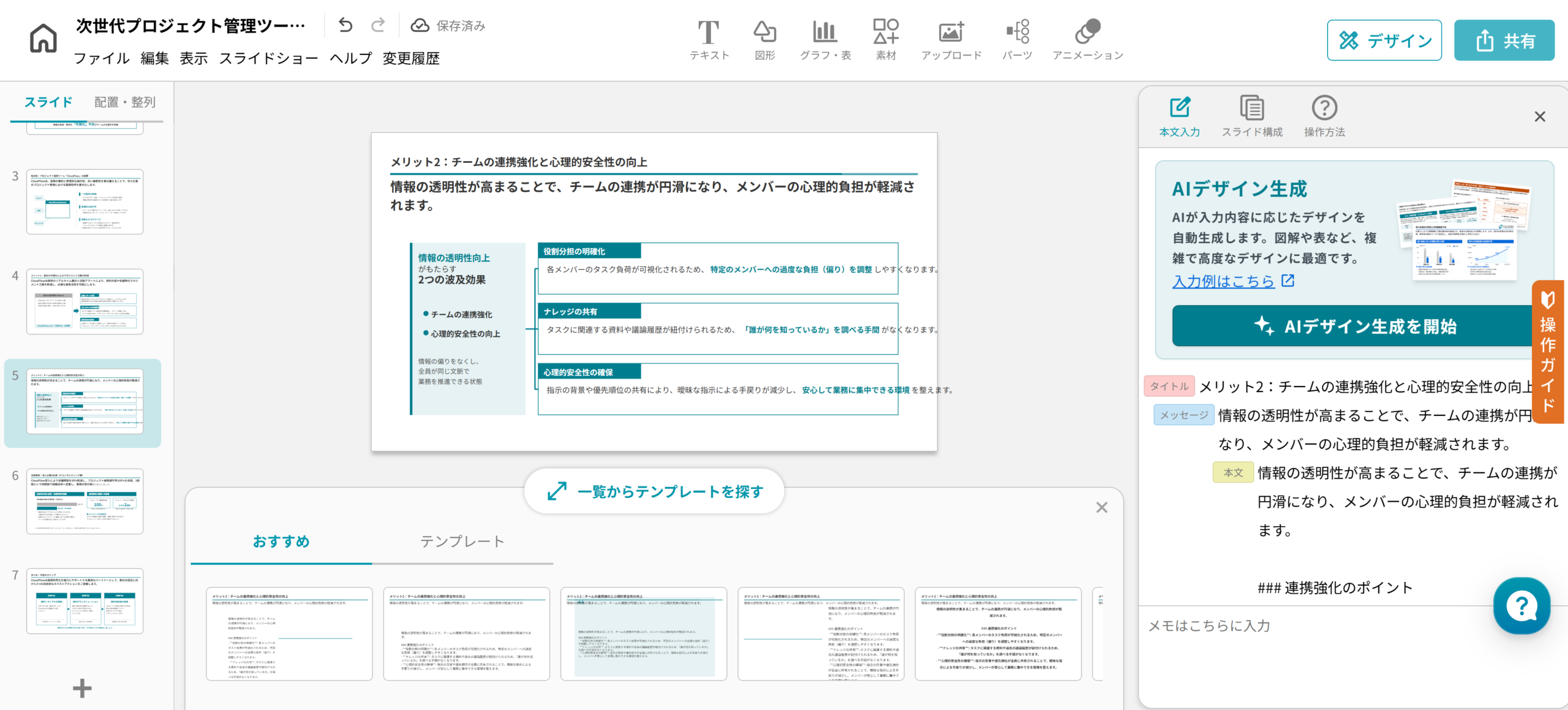Open the 素材 materials library
1568x710 pixels.
click(x=886, y=40)
